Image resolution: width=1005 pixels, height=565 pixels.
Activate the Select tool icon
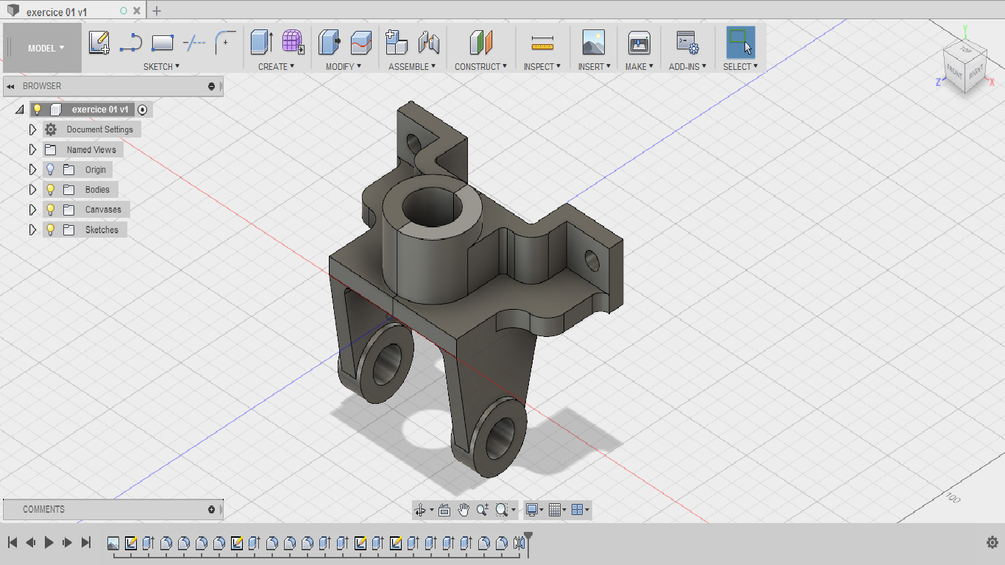pyautogui.click(x=740, y=43)
